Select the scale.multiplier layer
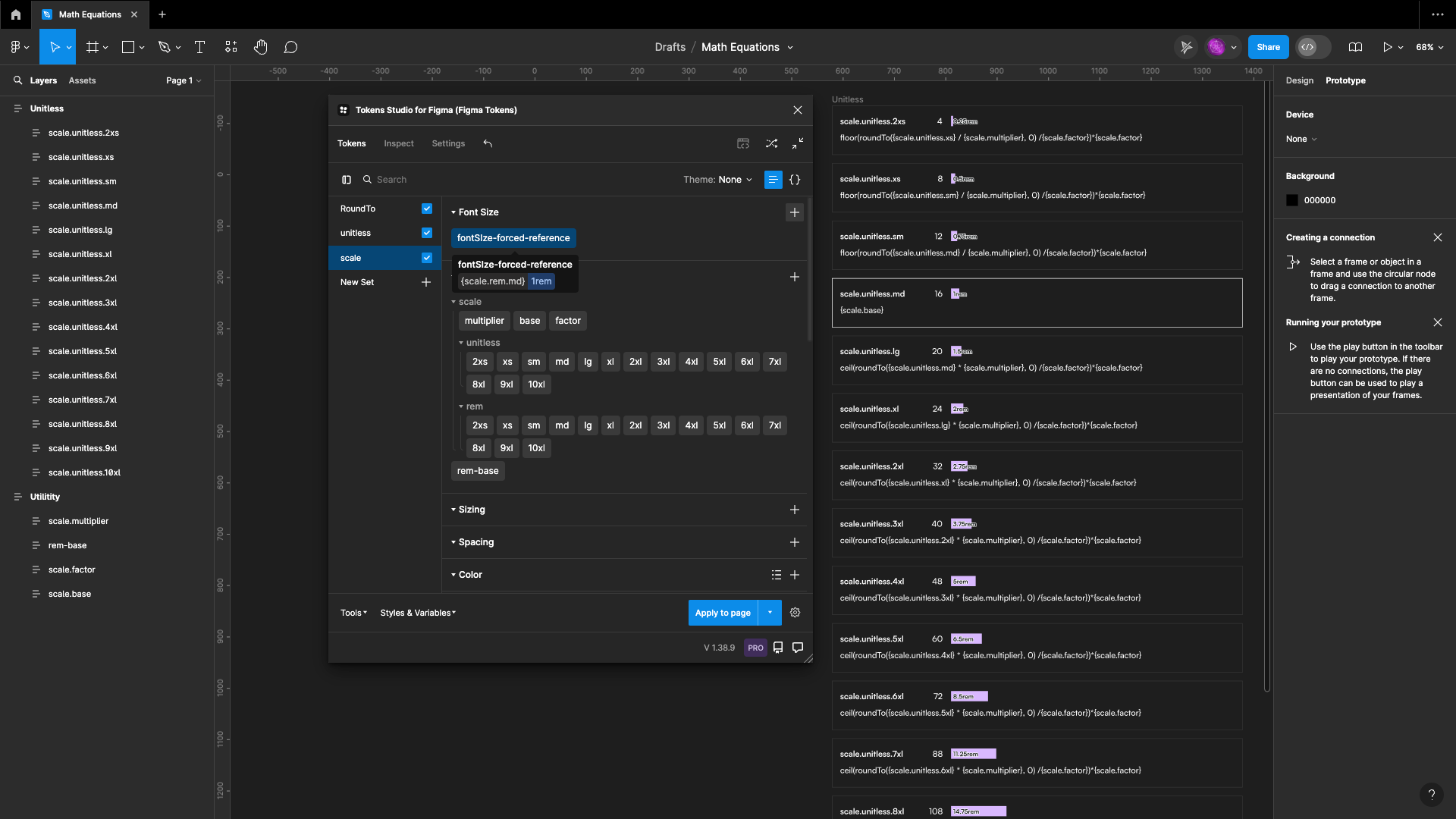The height and width of the screenshot is (819, 1456). tap(78, 521)
